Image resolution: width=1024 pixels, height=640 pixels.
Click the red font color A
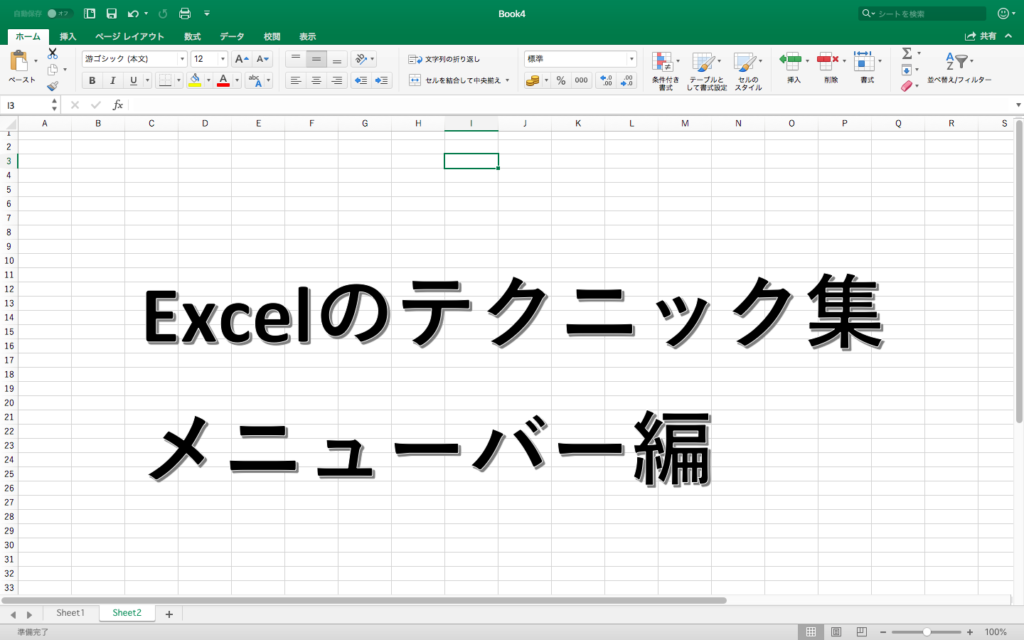pos(223,80)
